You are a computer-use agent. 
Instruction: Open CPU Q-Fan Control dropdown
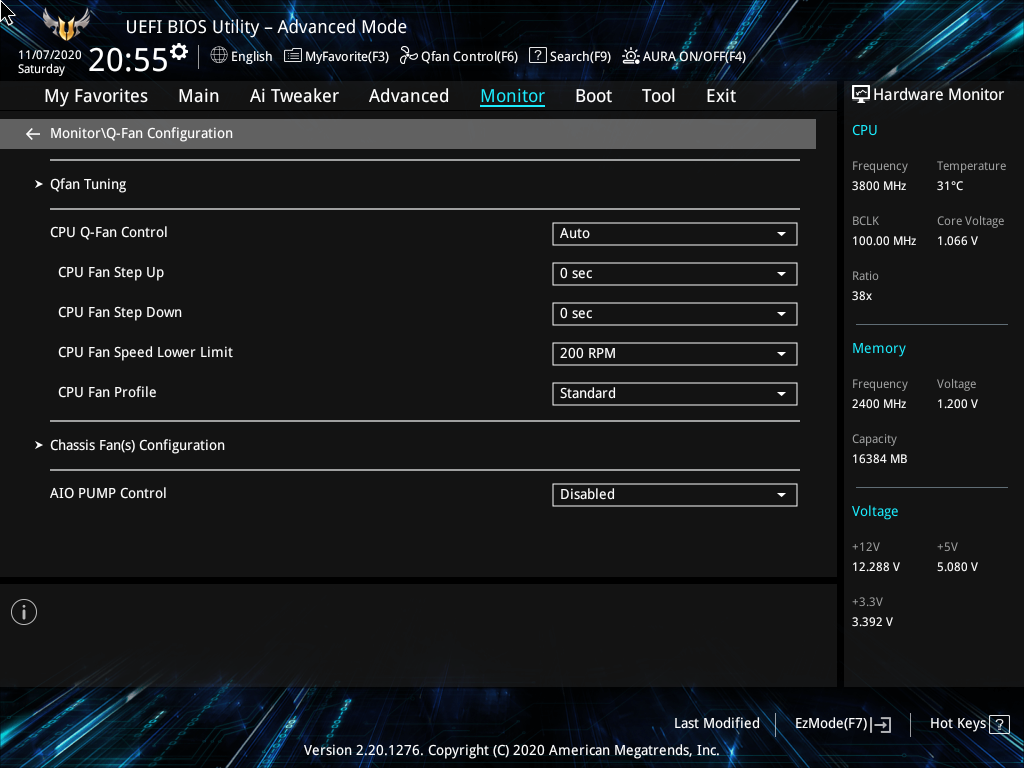[675, 234]
